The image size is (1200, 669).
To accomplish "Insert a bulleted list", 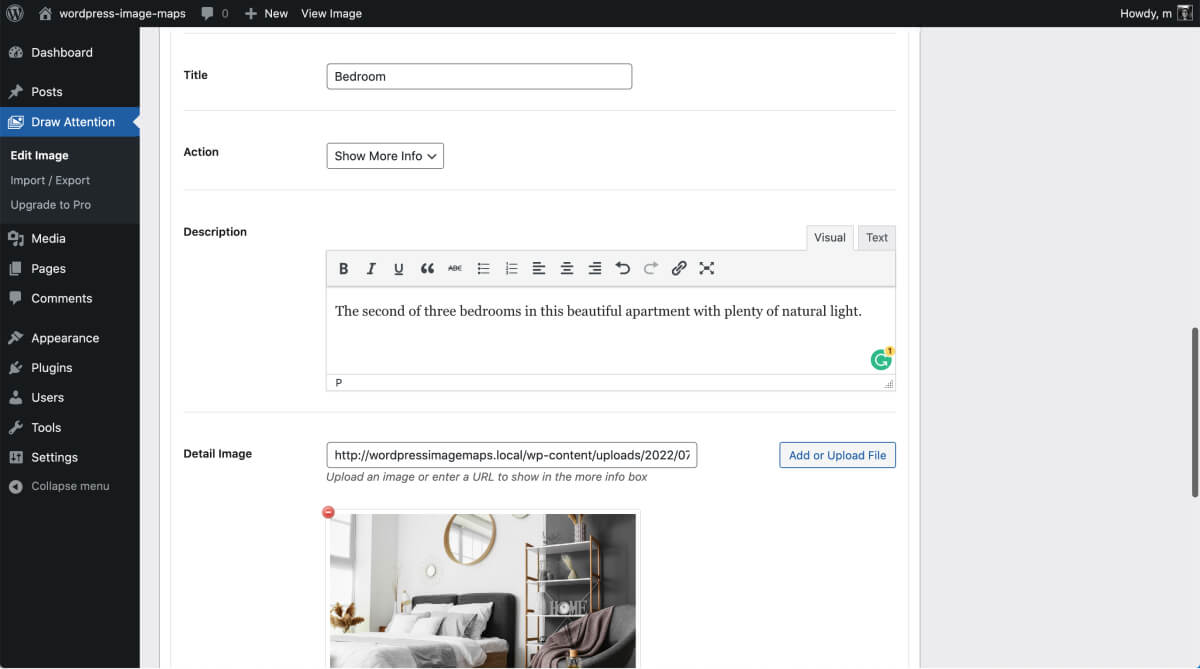I will (x=483, y=268).
